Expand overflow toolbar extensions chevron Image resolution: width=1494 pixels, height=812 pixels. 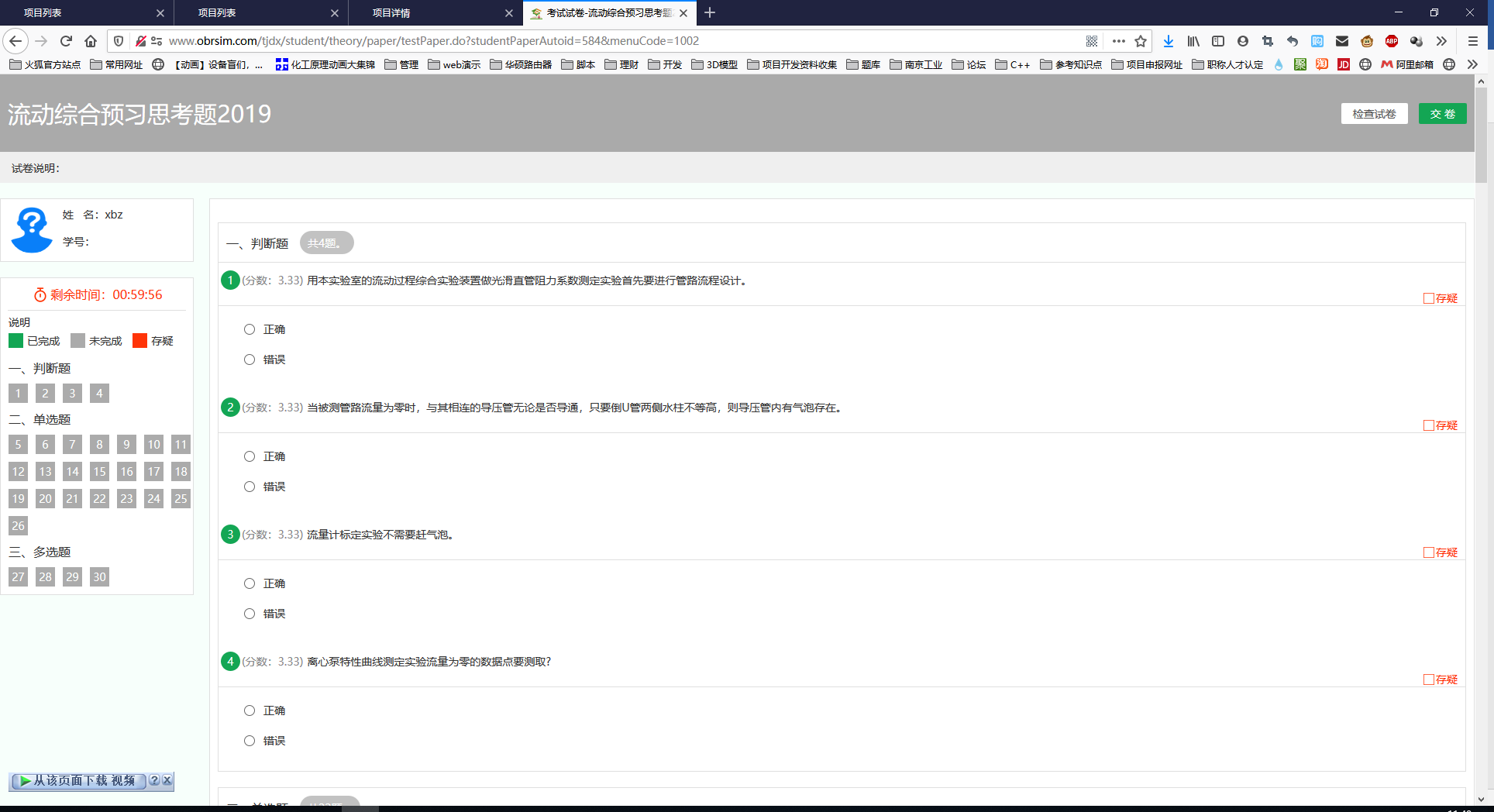tap(1441, 41)
